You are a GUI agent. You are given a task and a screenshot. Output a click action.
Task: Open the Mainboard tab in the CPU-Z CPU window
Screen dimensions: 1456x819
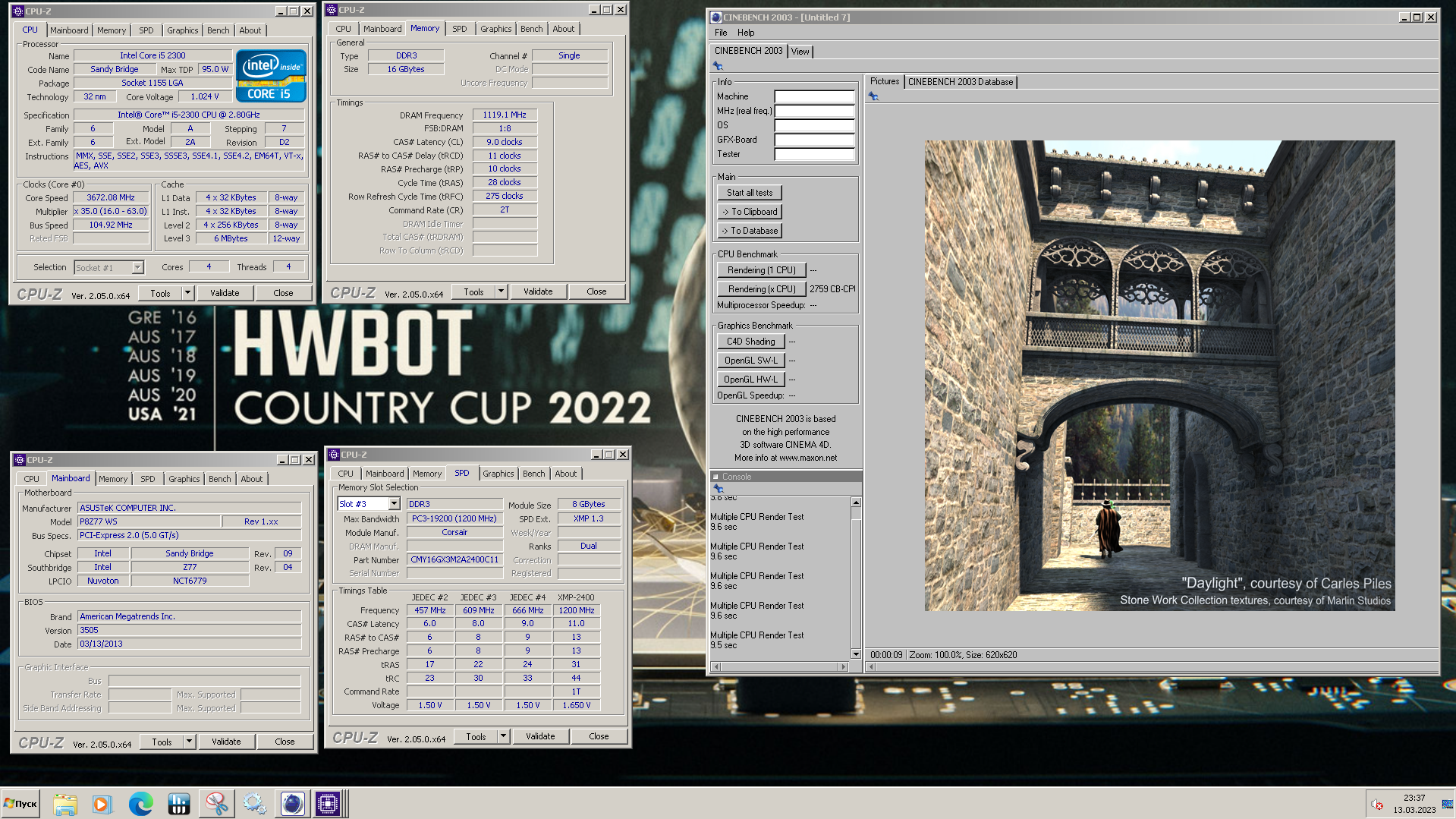[69, 30]
